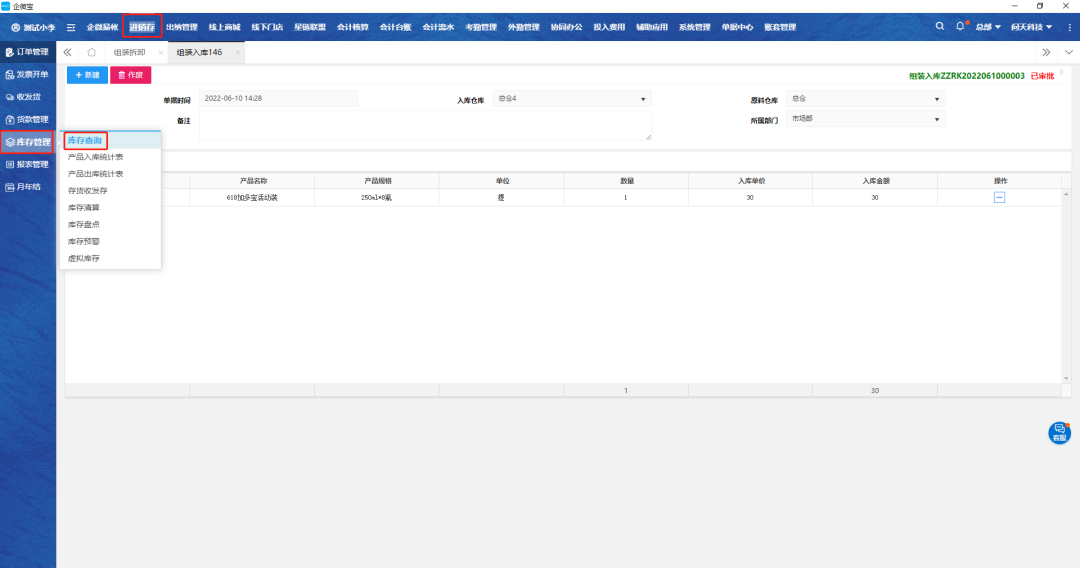Close the 组装拆卸 tab
This screenshot has width=1080, height=568.
coord(160,52)
